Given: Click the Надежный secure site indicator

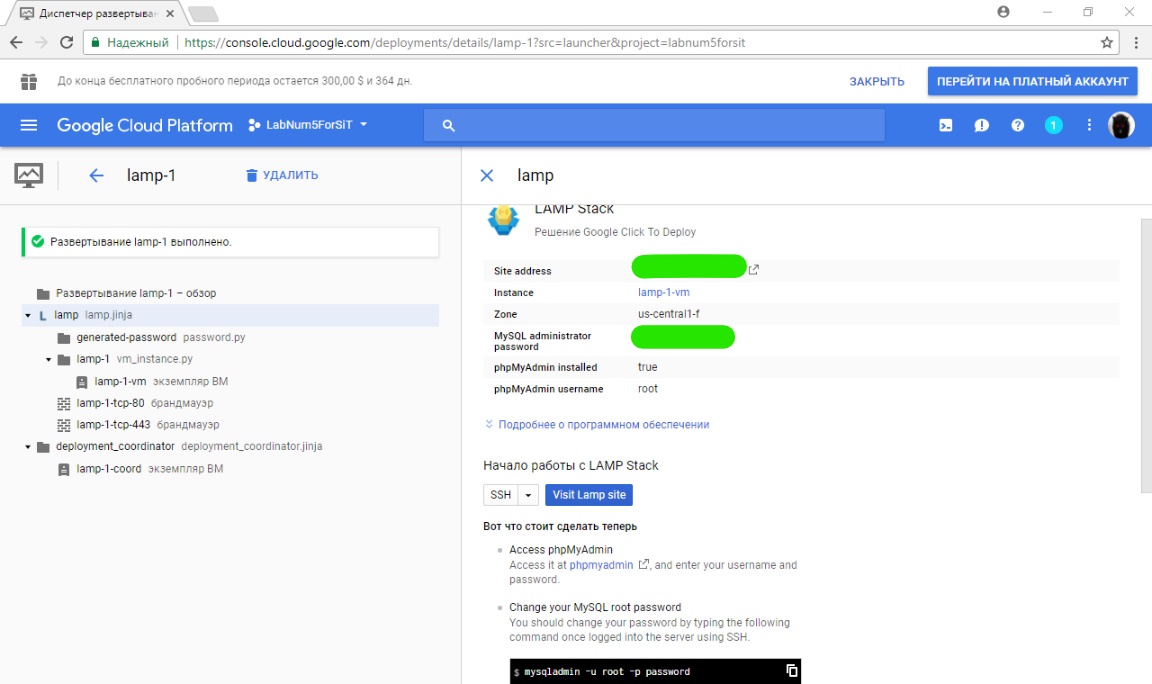Looking at the screenshot, I should (130, 43).
